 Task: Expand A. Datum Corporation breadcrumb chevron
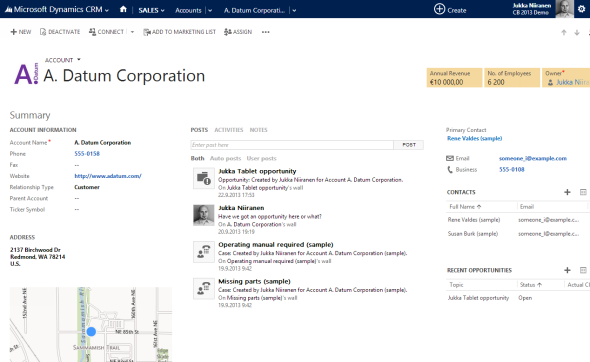click(x=294, y=11)
